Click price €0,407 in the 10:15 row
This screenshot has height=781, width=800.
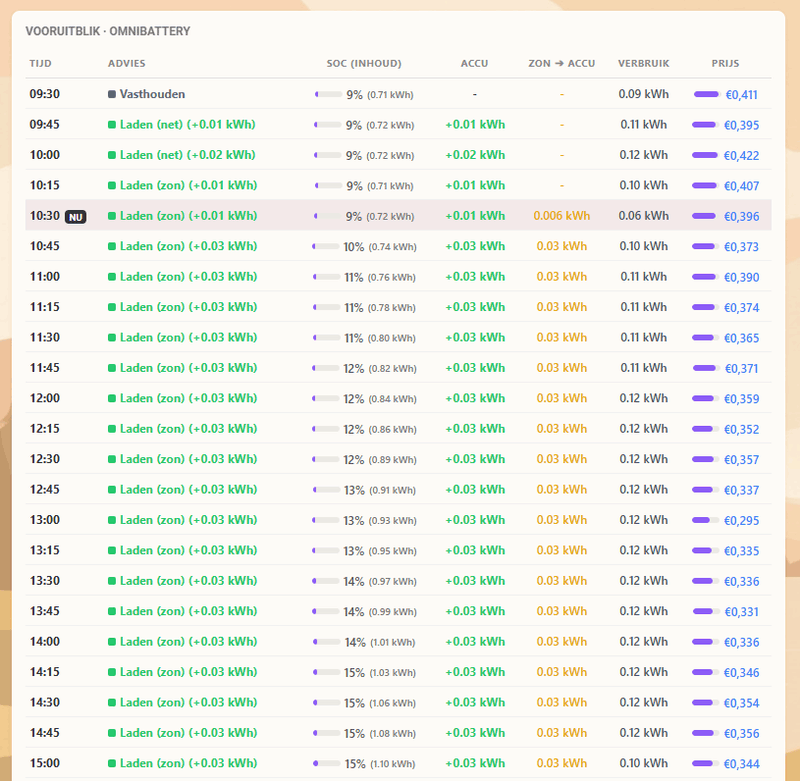pyautogui.click(x=742, y=186)
